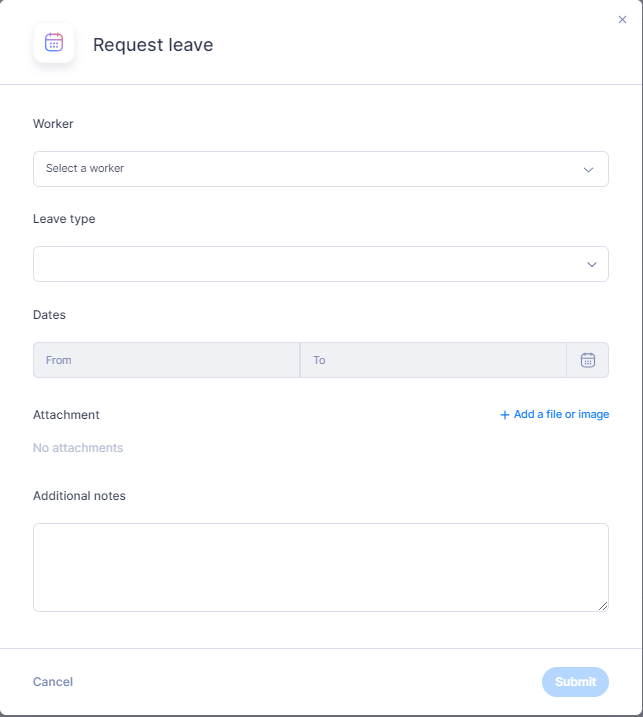Focus the Additional notes text area
Viewport: 643px width, 717px height.
click(x=321, y=567)
